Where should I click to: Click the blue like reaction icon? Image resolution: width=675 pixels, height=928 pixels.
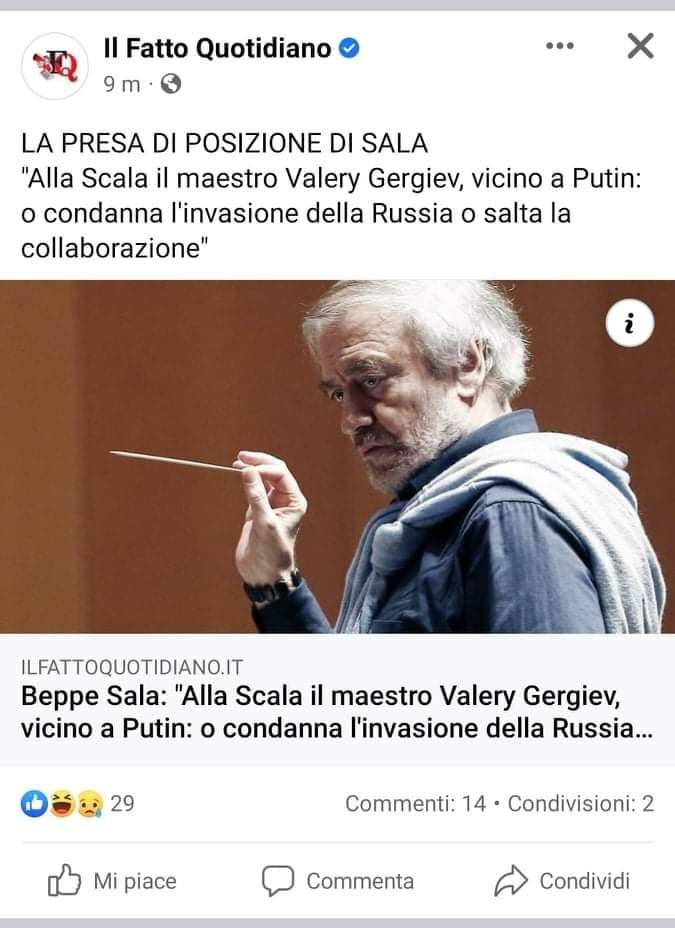[x=34, y=804]
